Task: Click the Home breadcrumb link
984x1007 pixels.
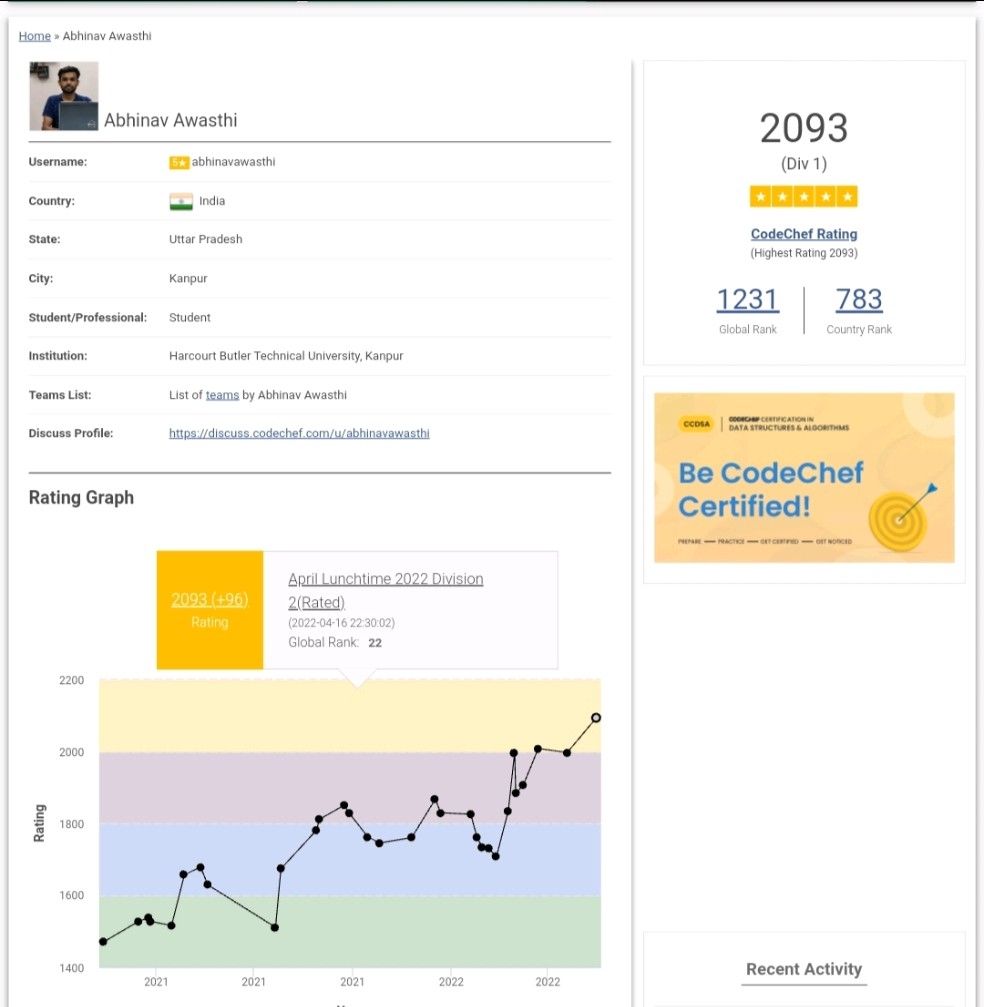Action: pyautogui.click(x=34, y=36)
